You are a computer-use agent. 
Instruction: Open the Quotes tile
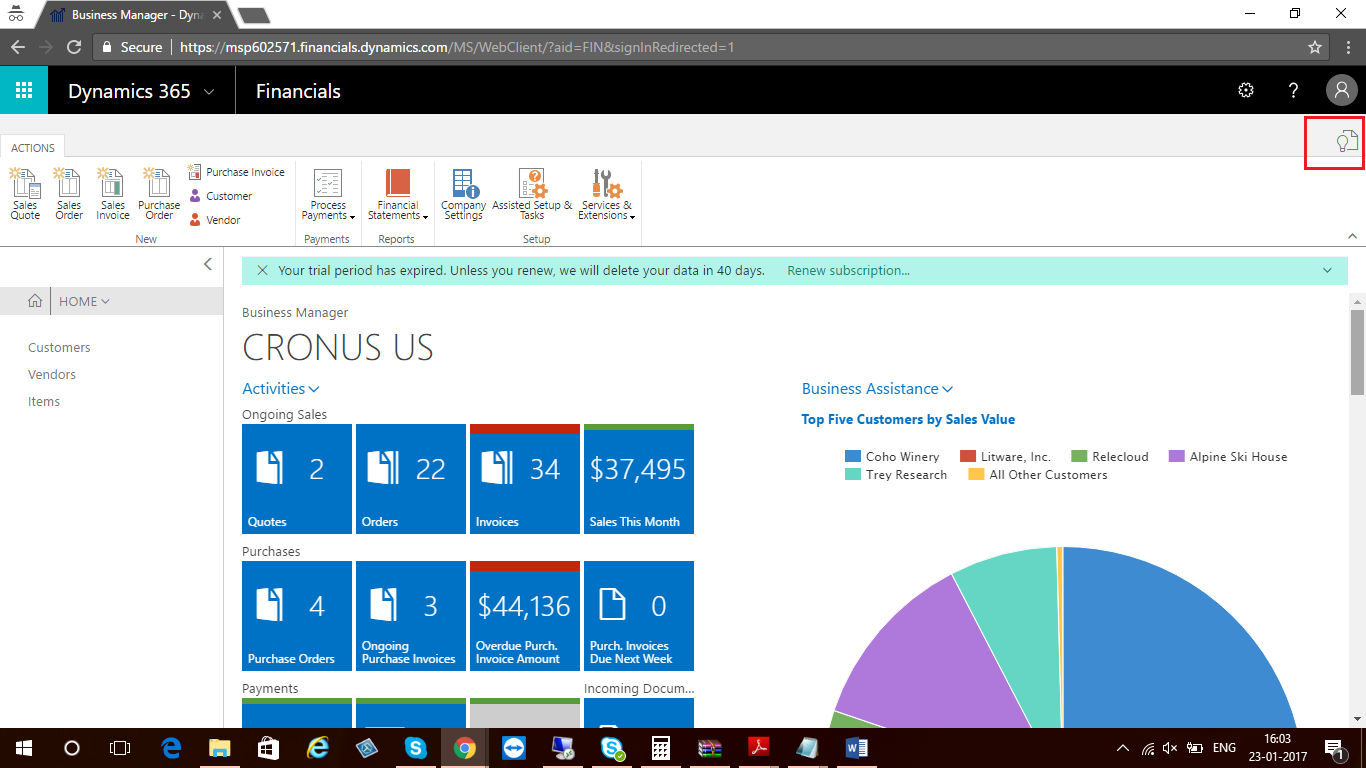[297, 479]
